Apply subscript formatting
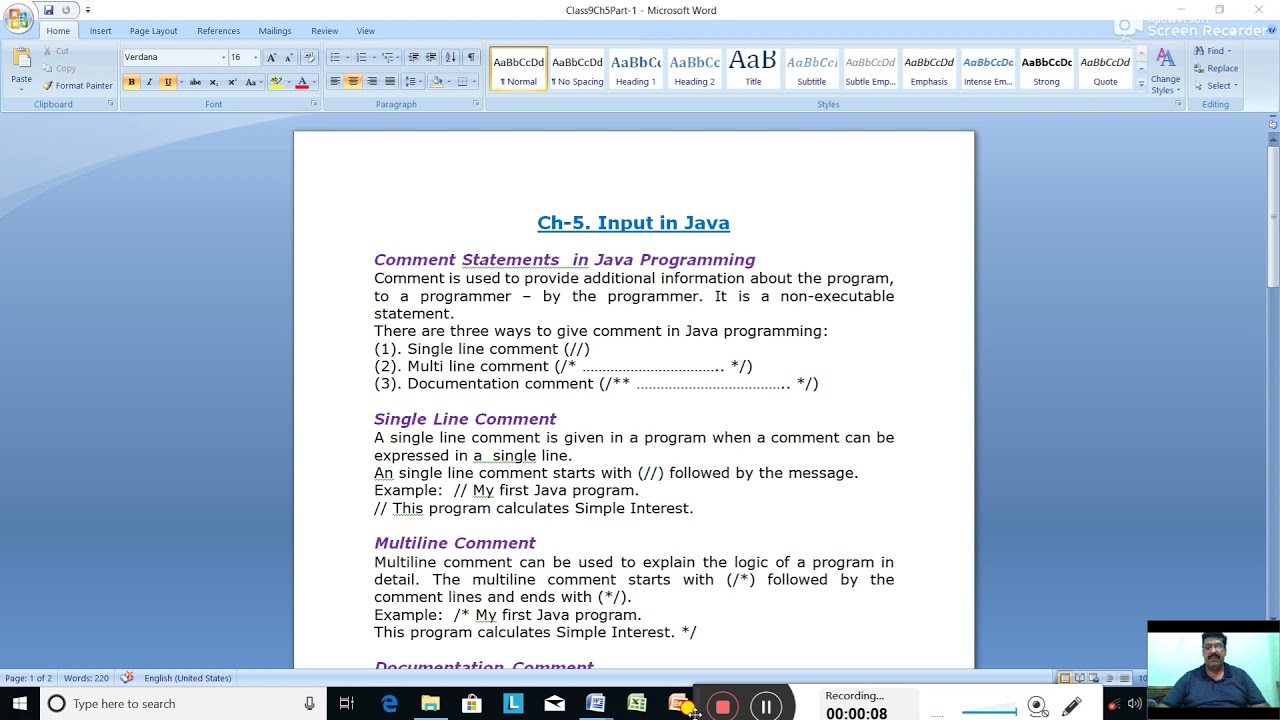This screenshot has height=720, width=1280. [x=213, y=82]
